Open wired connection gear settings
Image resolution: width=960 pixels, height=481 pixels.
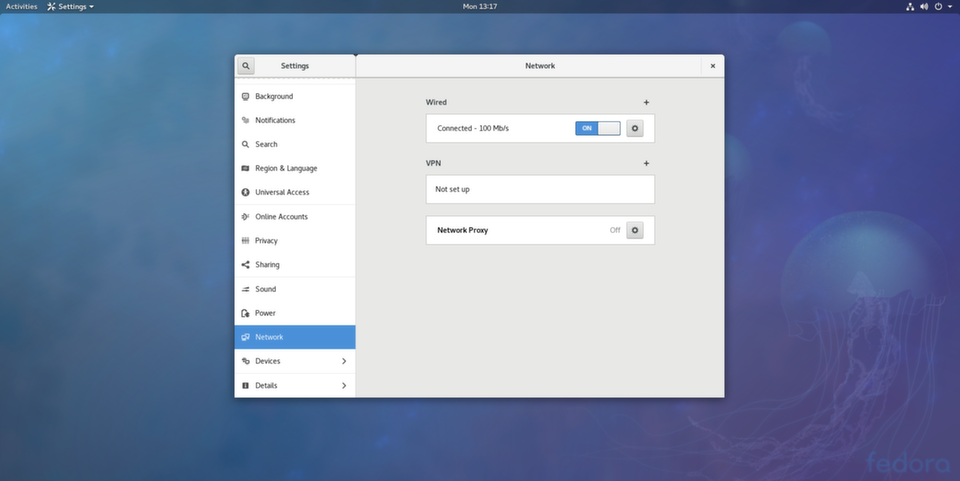pyautogui.click(x=635, y=129)
